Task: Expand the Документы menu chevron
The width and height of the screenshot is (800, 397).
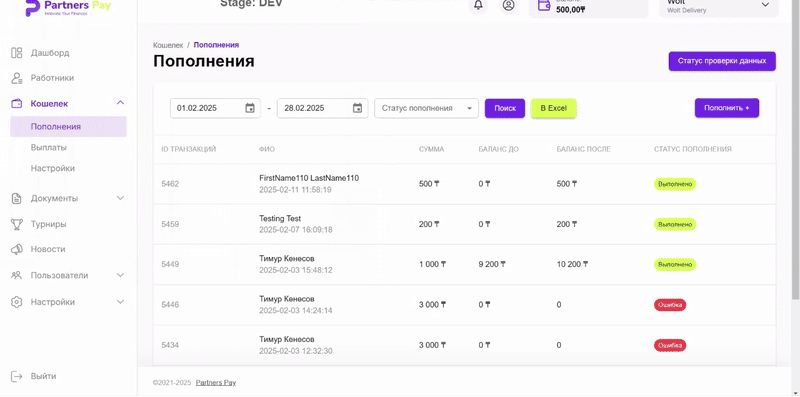Action: point(120,198)
